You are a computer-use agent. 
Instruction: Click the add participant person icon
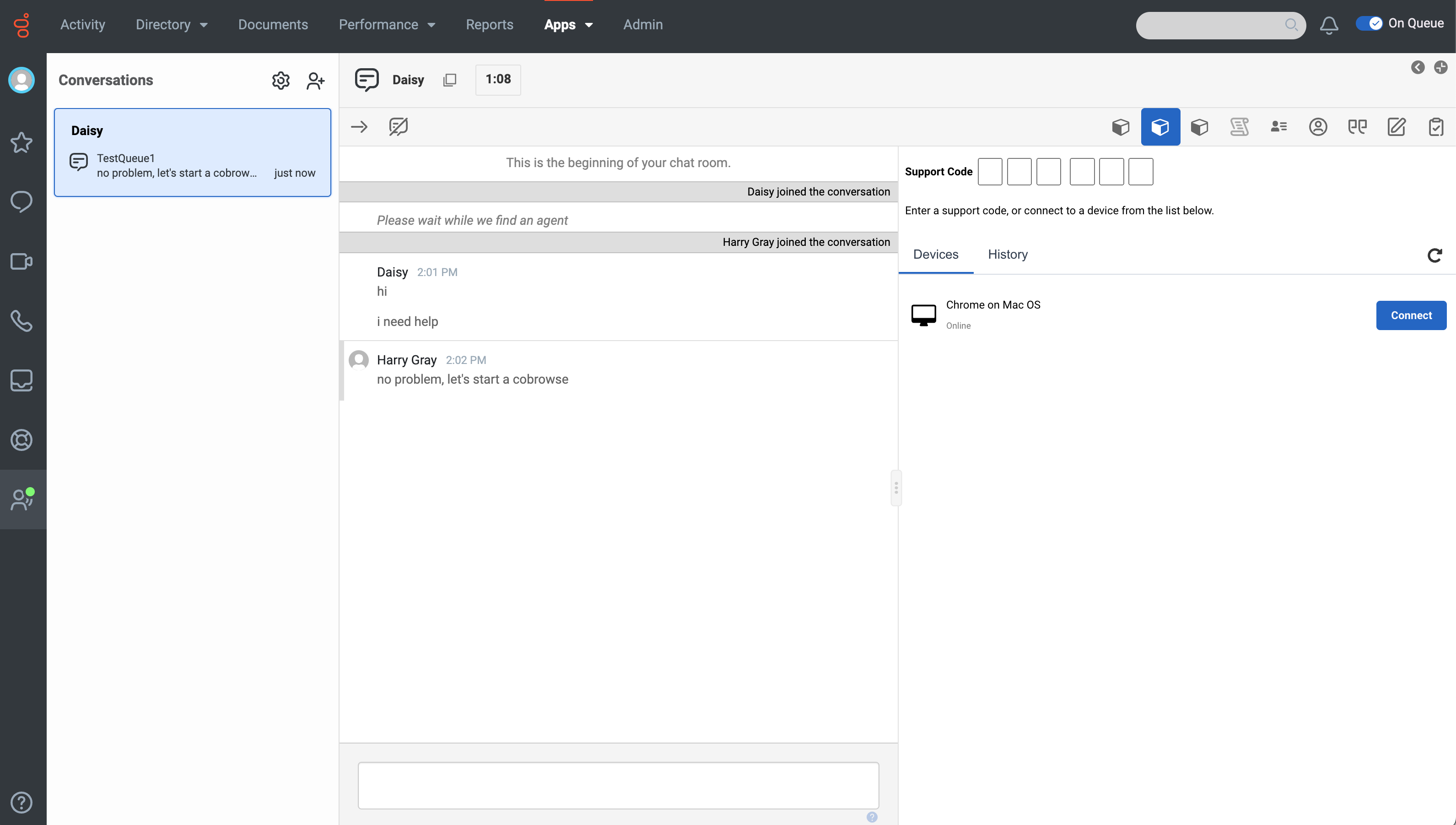click(315, 80)
